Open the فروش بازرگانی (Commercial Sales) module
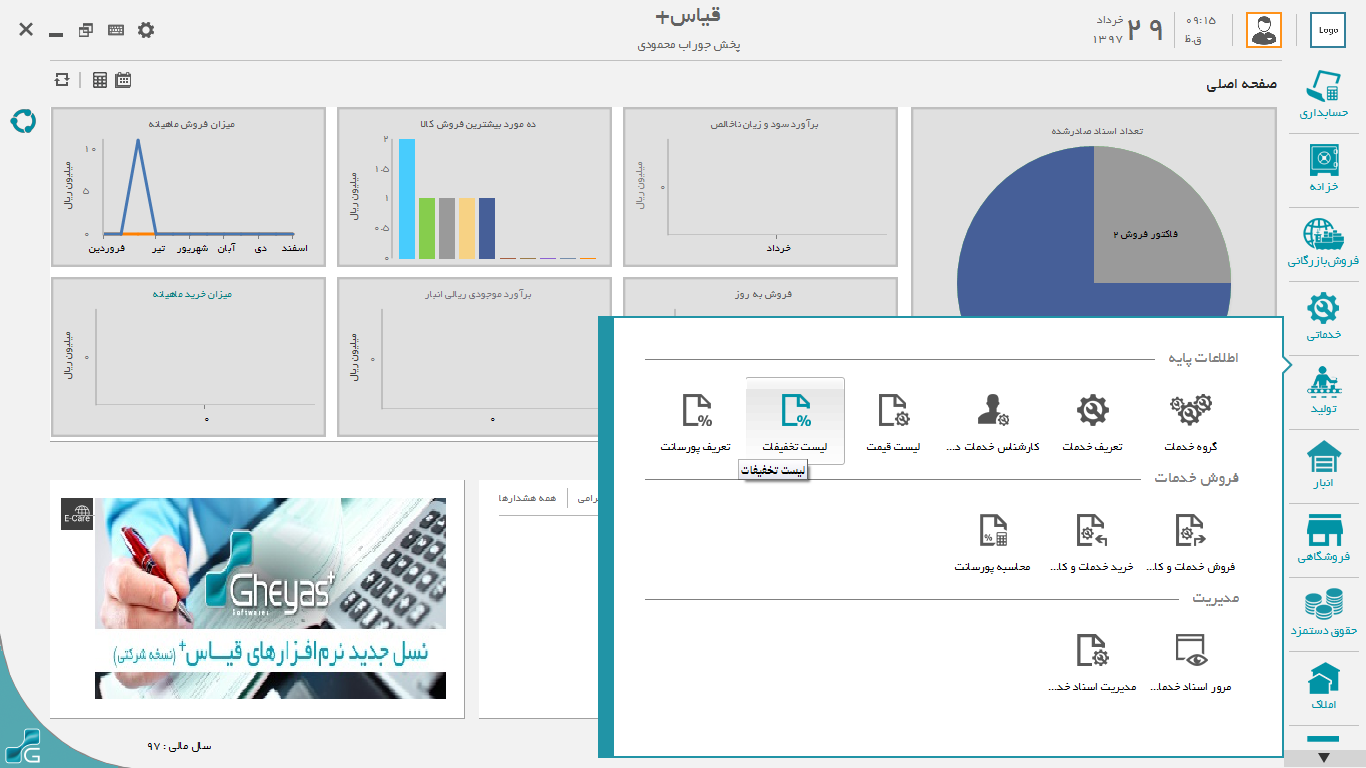 click(x=1323, y=244)
